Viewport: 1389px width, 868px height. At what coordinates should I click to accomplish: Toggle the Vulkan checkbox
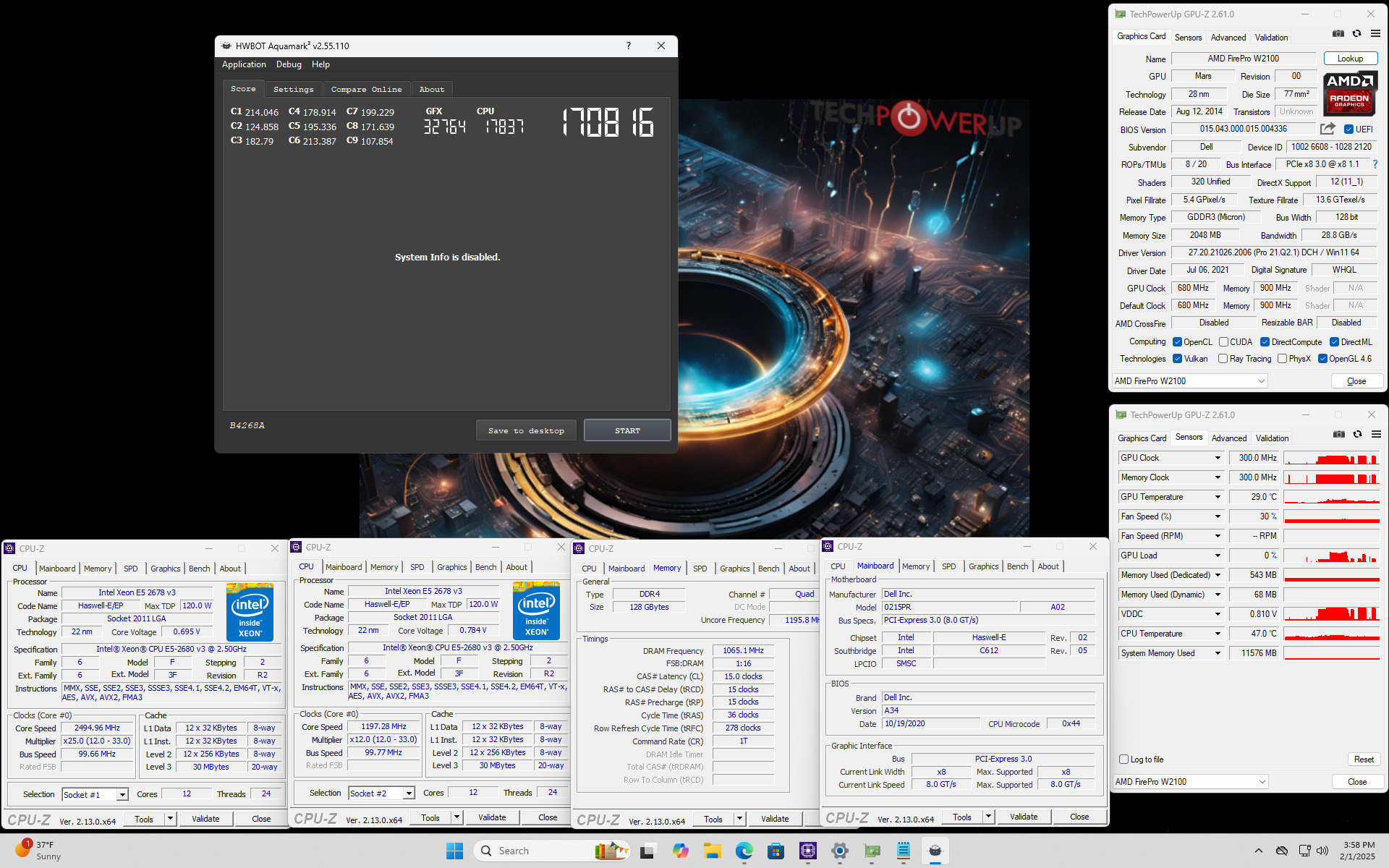click(1177, 359)
